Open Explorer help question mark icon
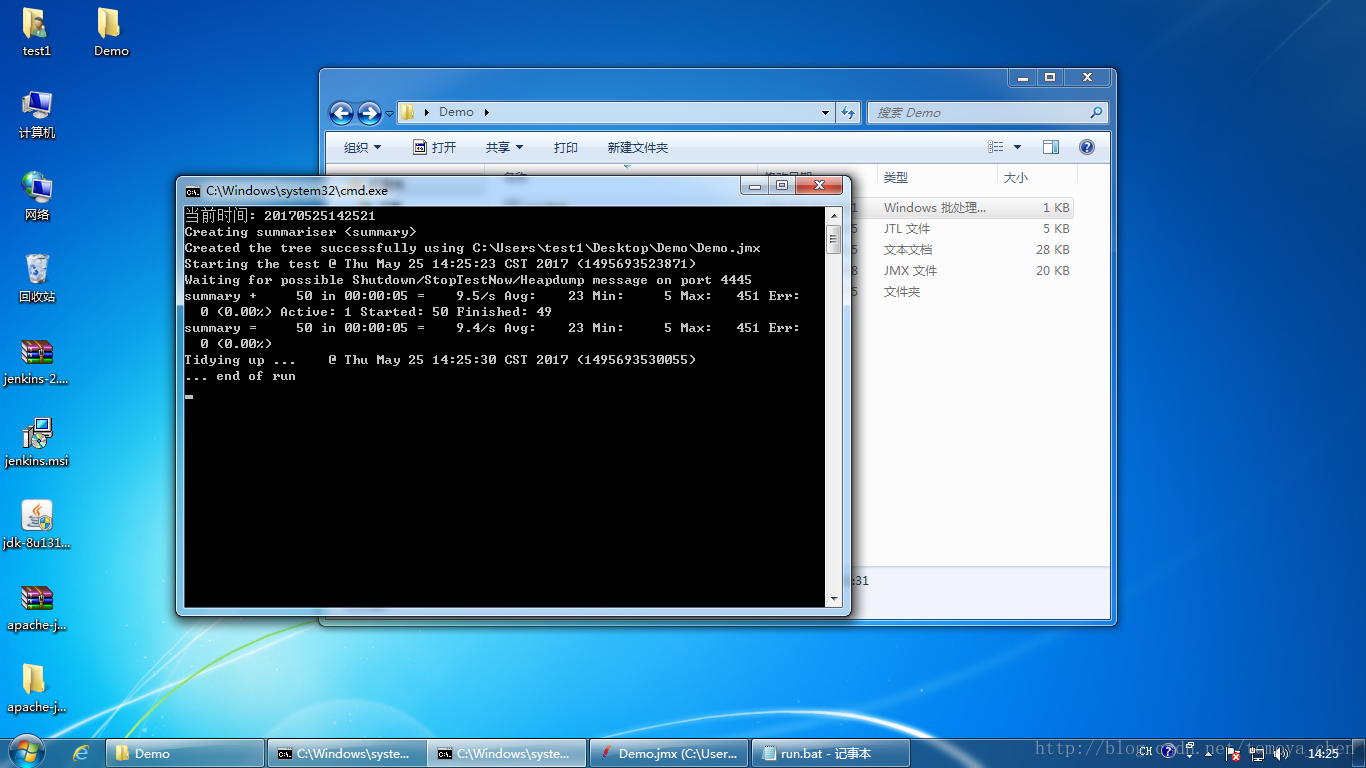This screenshot has width=1366, height=768. 1087,147
